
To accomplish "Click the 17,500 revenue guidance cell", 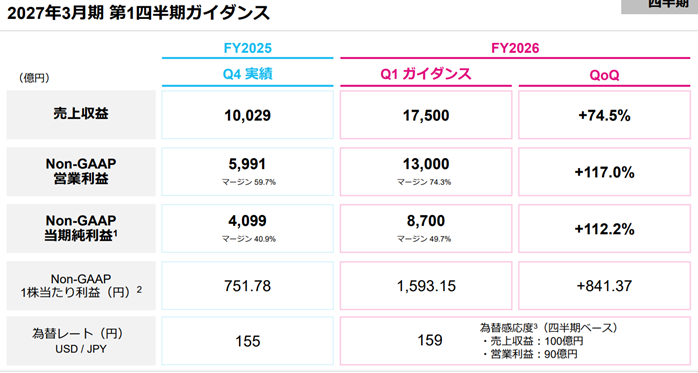I will (x=426, y=115).
